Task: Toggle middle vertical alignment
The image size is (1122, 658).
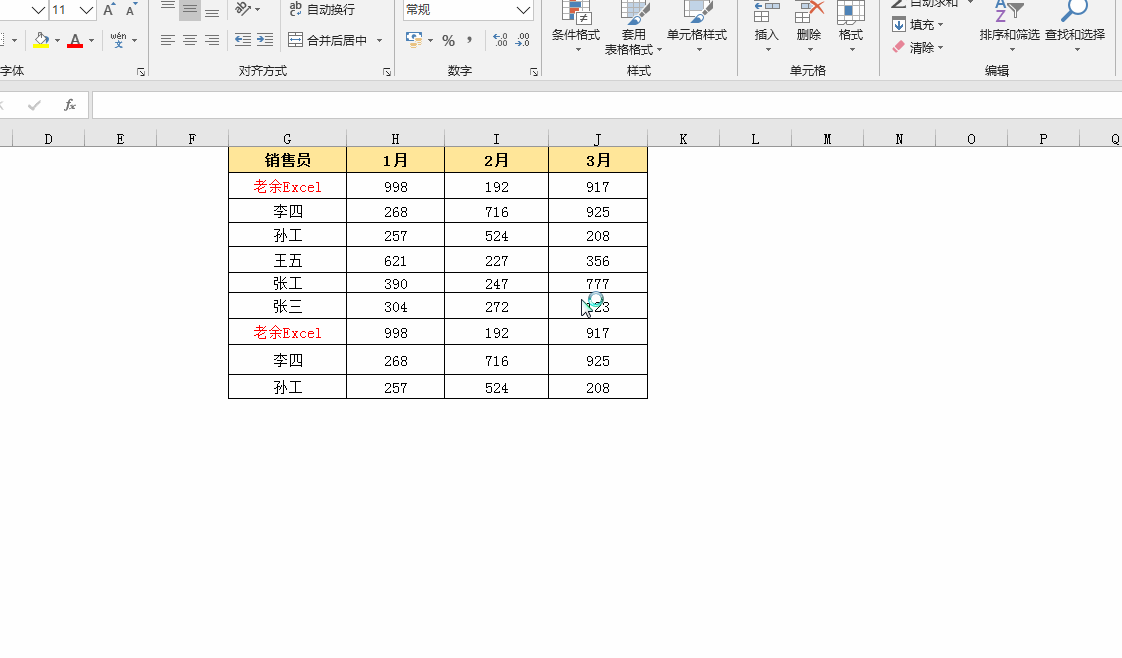Action: click(190, 9)
